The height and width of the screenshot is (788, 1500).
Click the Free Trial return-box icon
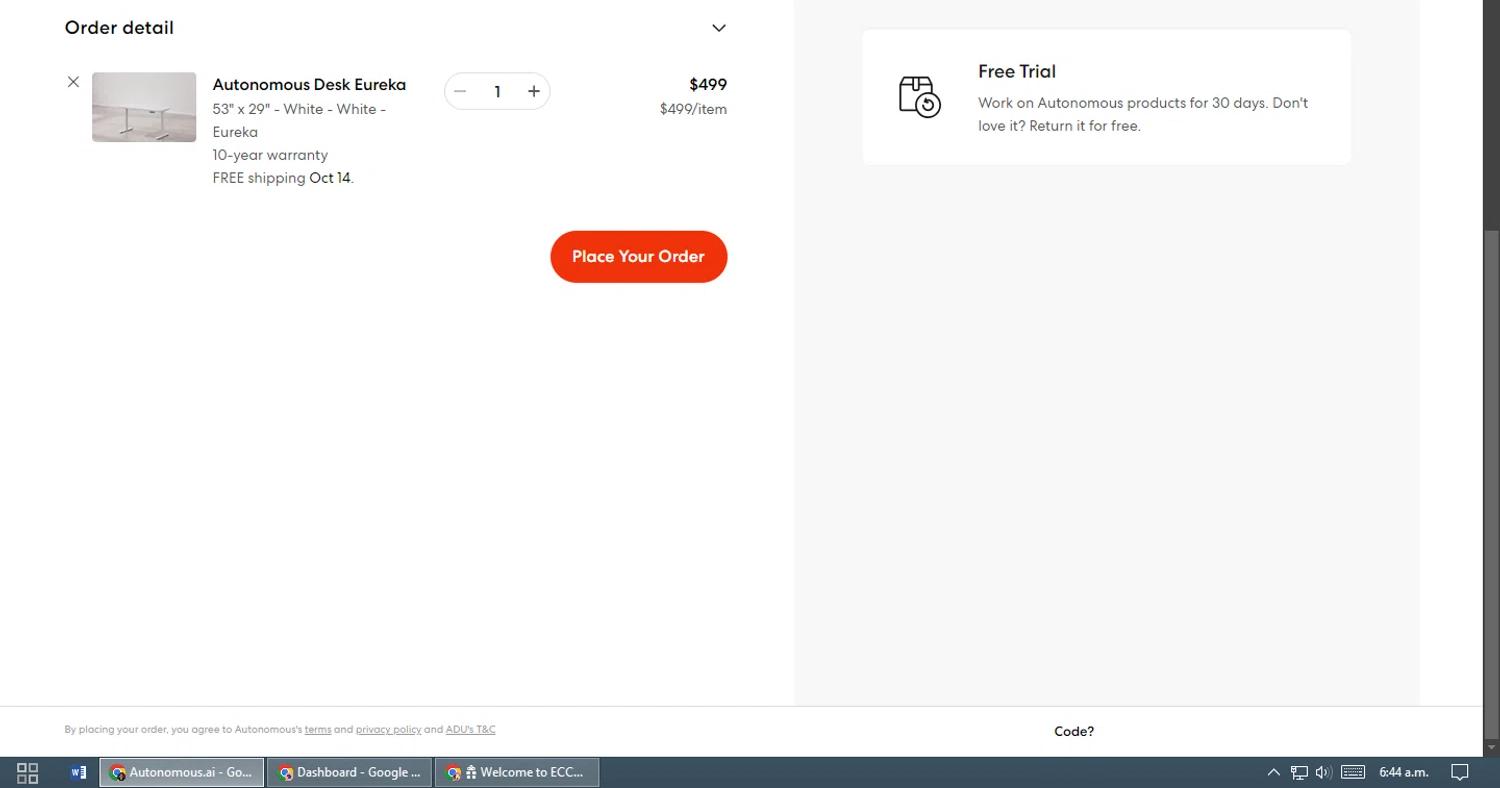pyautogui.click(x=920, y=97)
